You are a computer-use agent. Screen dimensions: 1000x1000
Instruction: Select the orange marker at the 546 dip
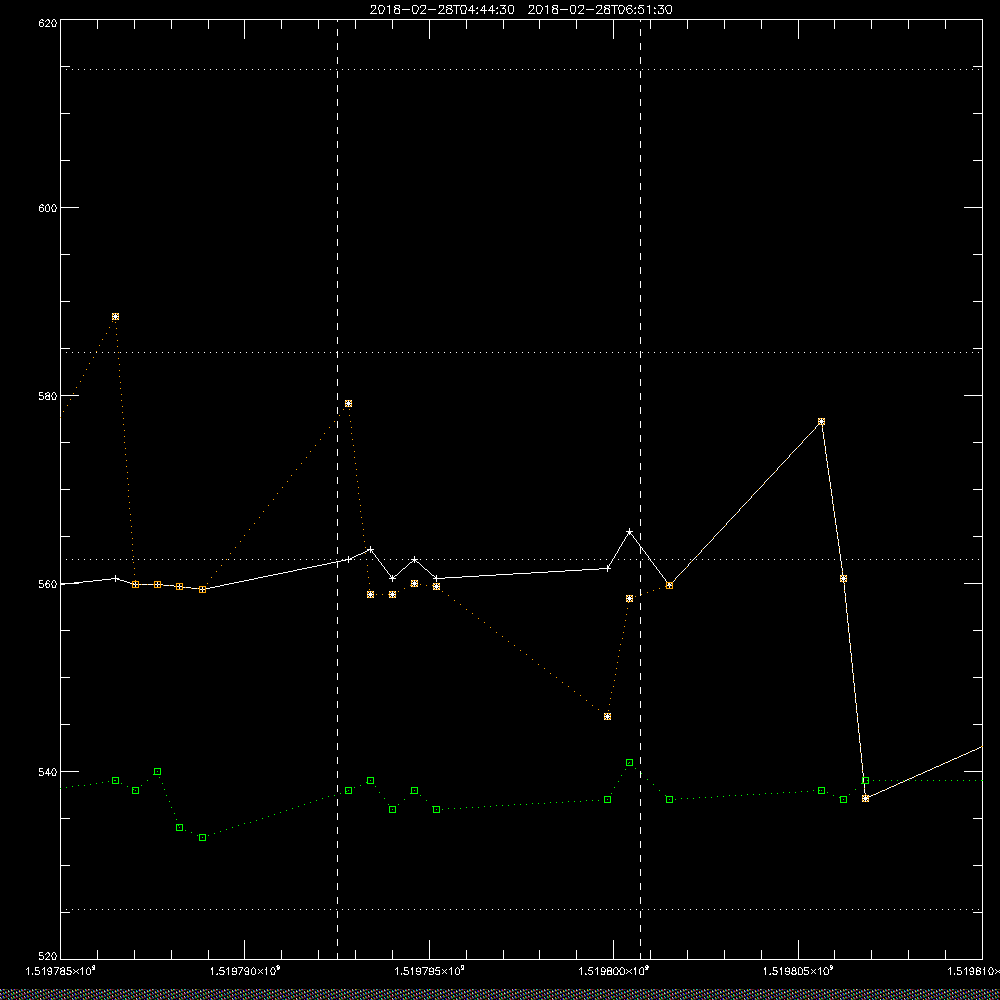click(607, 716)
